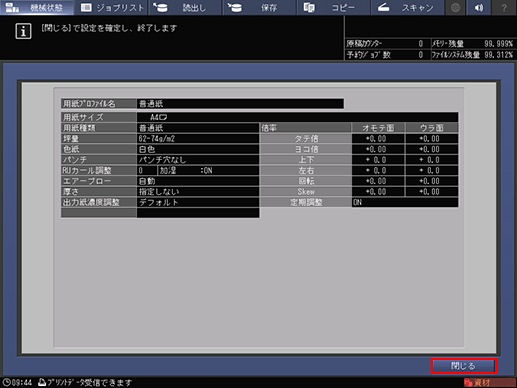Click the clock icon in status bar
517x388 pixels.
pyautogui.click(x=6, y=382)
